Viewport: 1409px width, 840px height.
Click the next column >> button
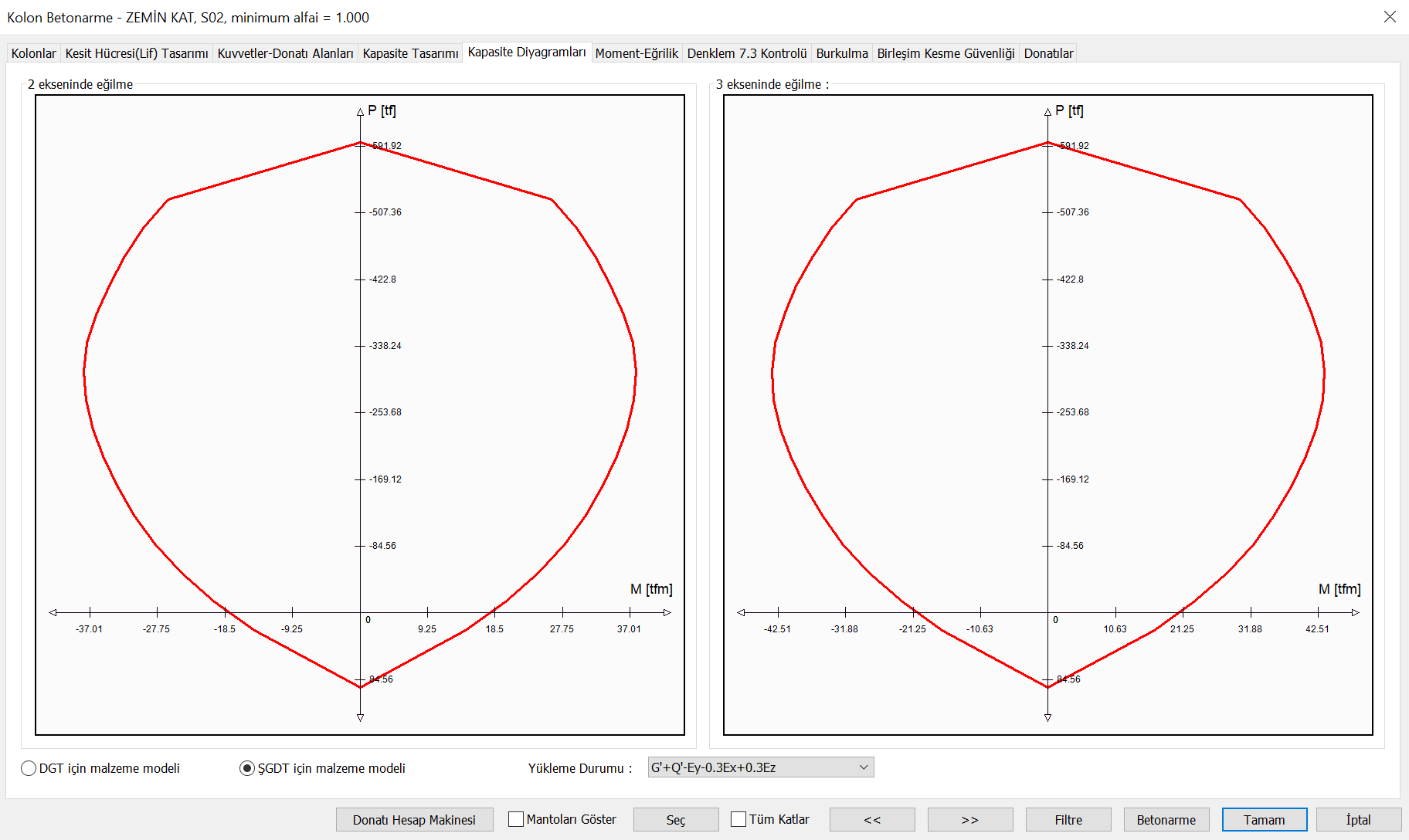[969, 819]
